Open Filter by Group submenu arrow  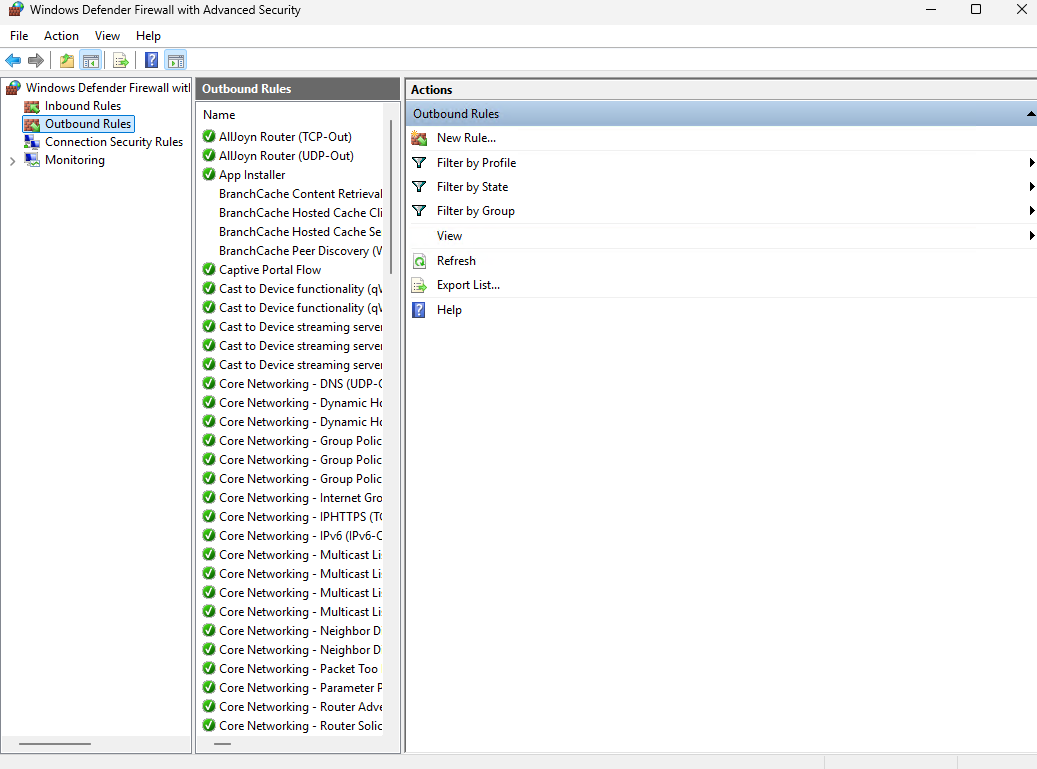click(1032, 211)
